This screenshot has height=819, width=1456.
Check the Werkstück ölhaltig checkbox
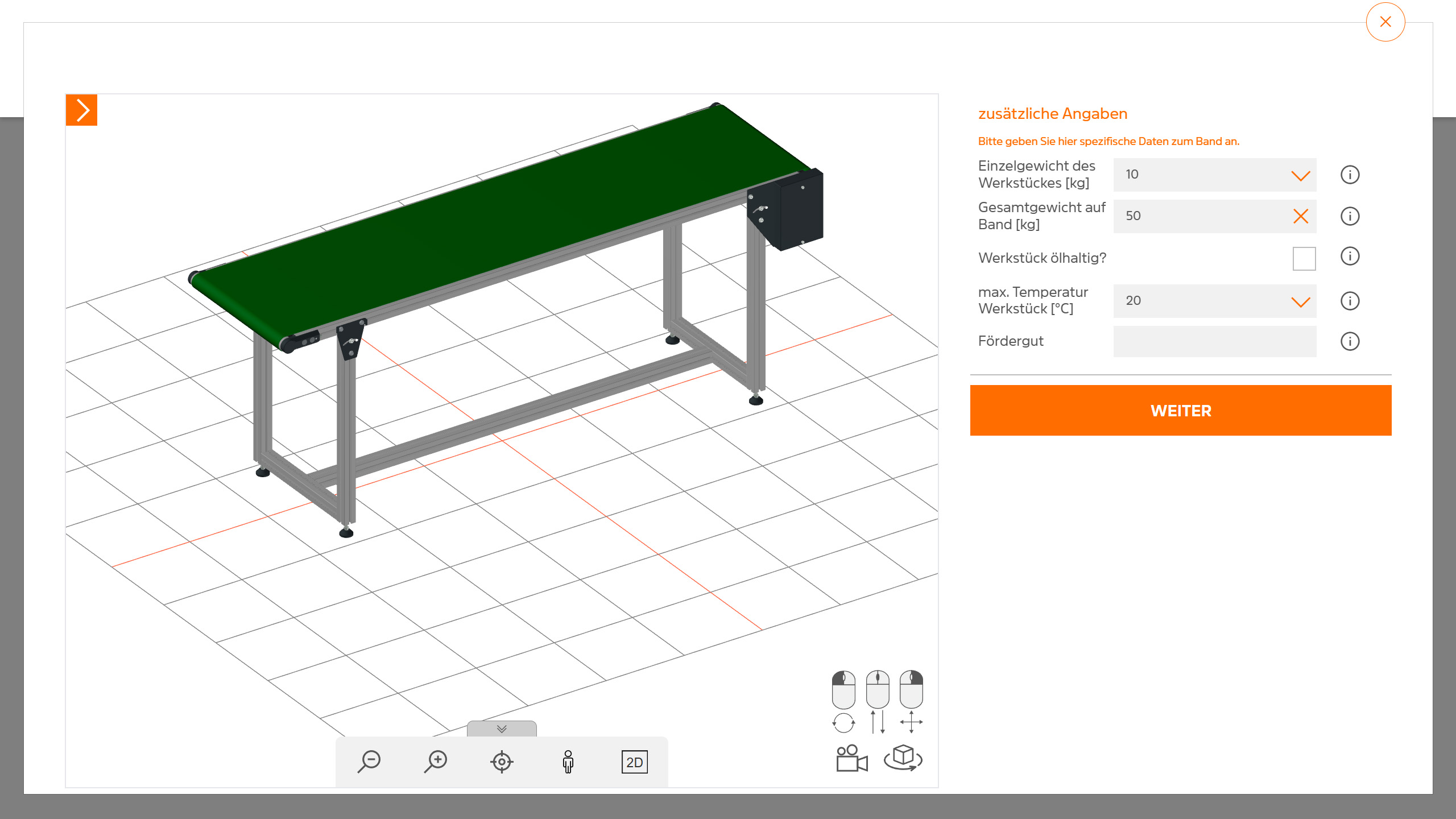pos(1304,258)
